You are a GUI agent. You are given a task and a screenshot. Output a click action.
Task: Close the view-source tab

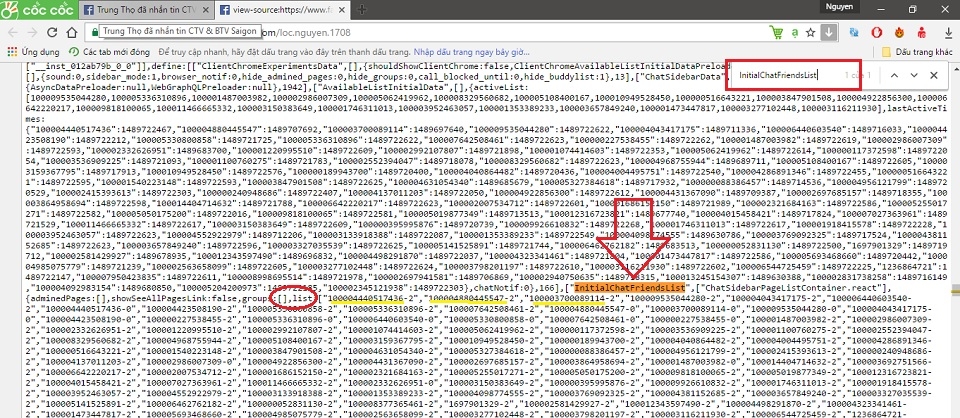tap(342, 10)
